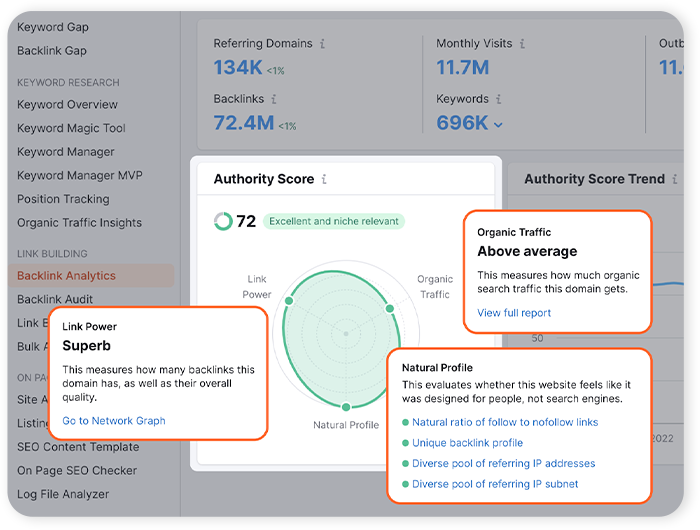Click Link Power axis label on chart
This screenshot has height=530, width=700.
pyautogui.click(x=257, y=287)
